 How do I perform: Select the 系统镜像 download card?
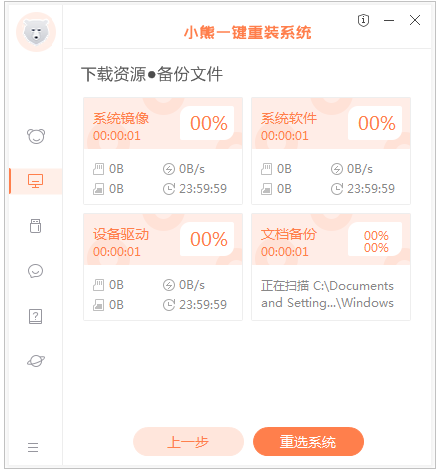(163, 151)
